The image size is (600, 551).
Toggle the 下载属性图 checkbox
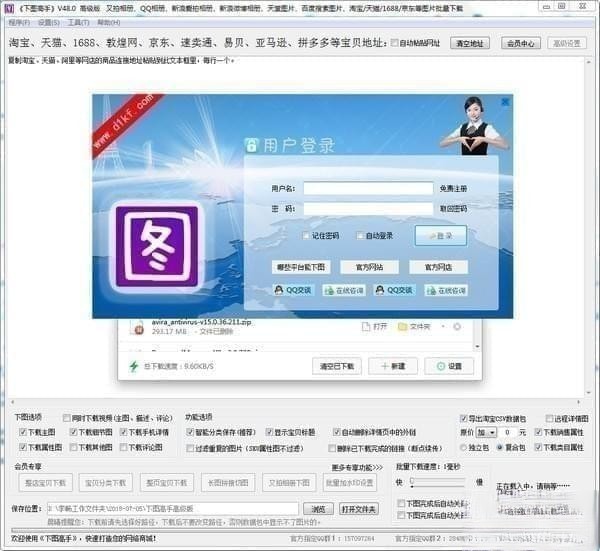click(x=23, y=447)
